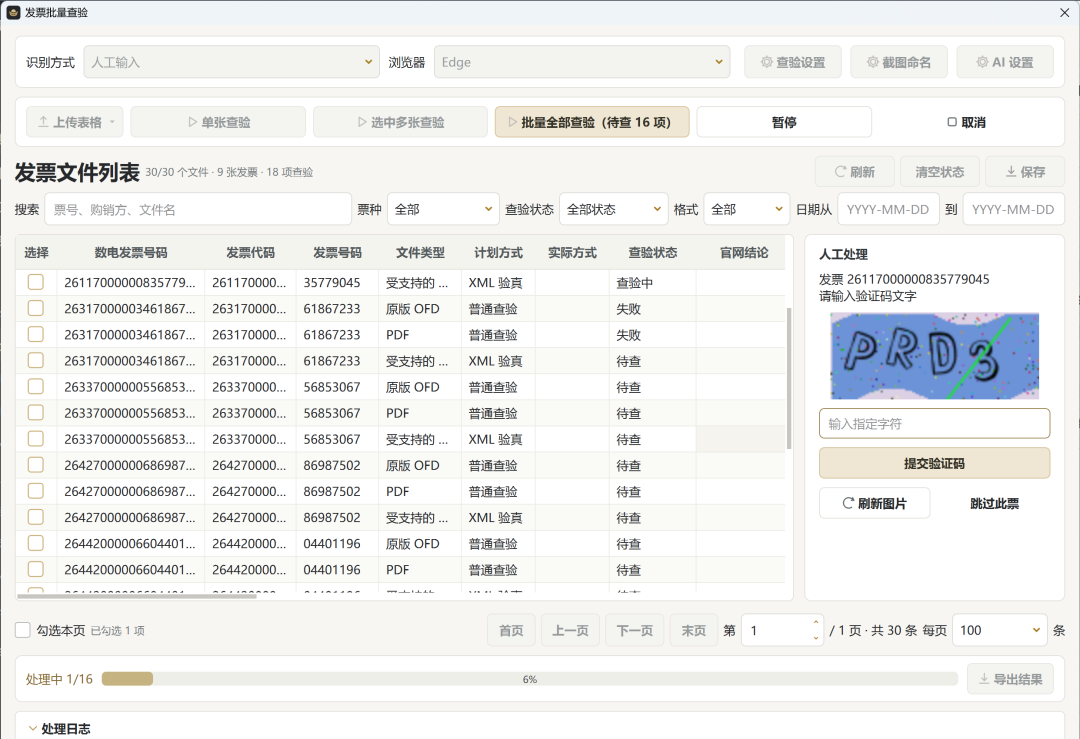This screenshot has width=1080, height=739.
Task: Click the 刷新 list button
Action: (x=855, y=171)
